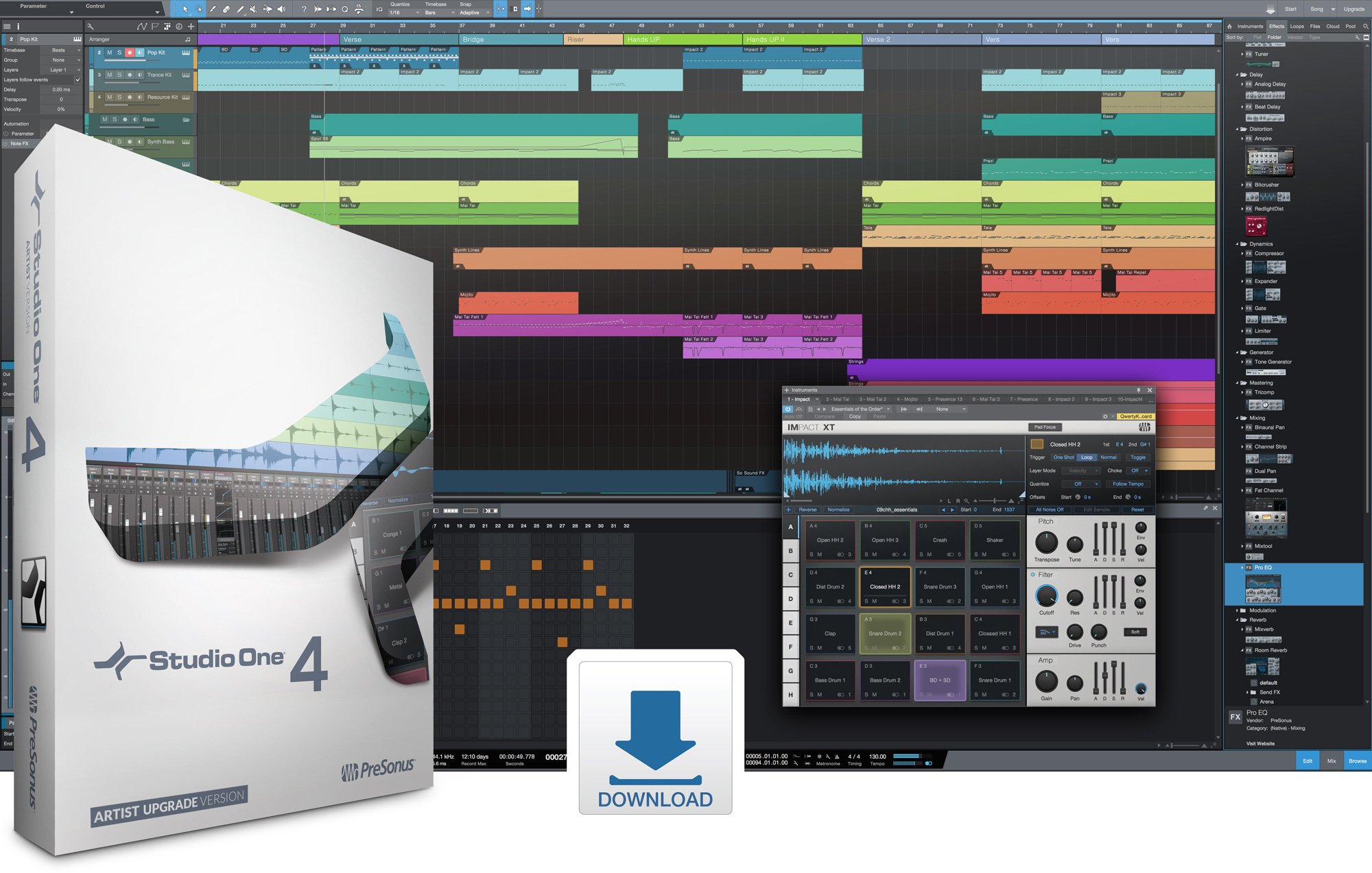Open the Choke Off dropdown
1372x873 pixels.
1138,470
